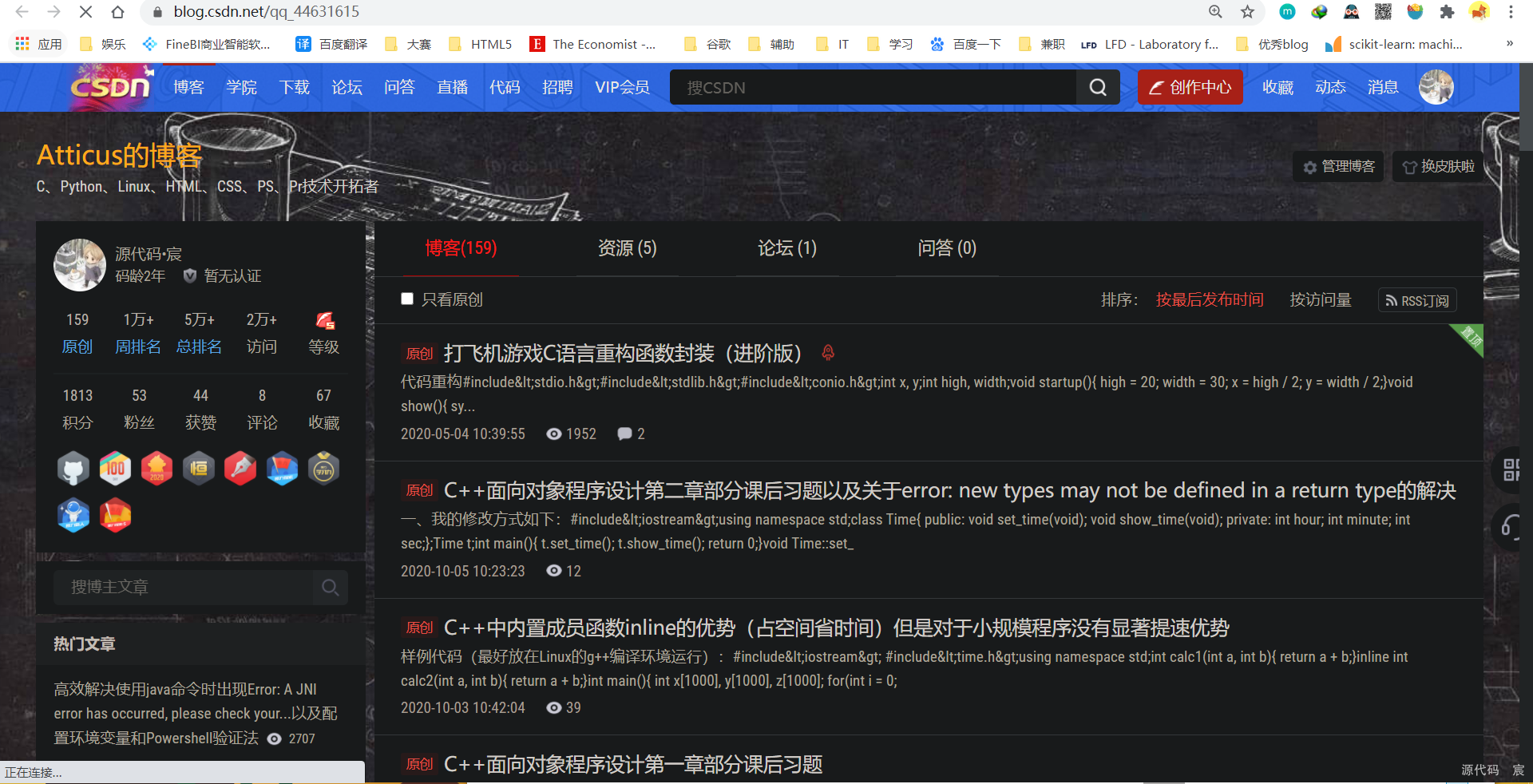1533x784 pixels.
Task: Open the Chrome extensions puzzle icon
Action: 1447,12
